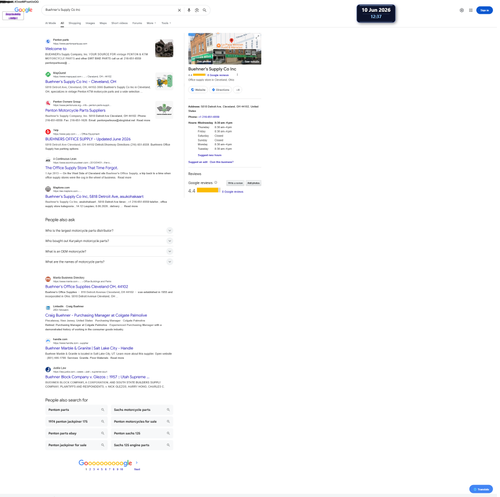Open 'Buehner's Supply Co Inc - Cleveland, OH' link
Image resolution: width=500 pixels, height=497 pixels.
click(x=81, y=82)
